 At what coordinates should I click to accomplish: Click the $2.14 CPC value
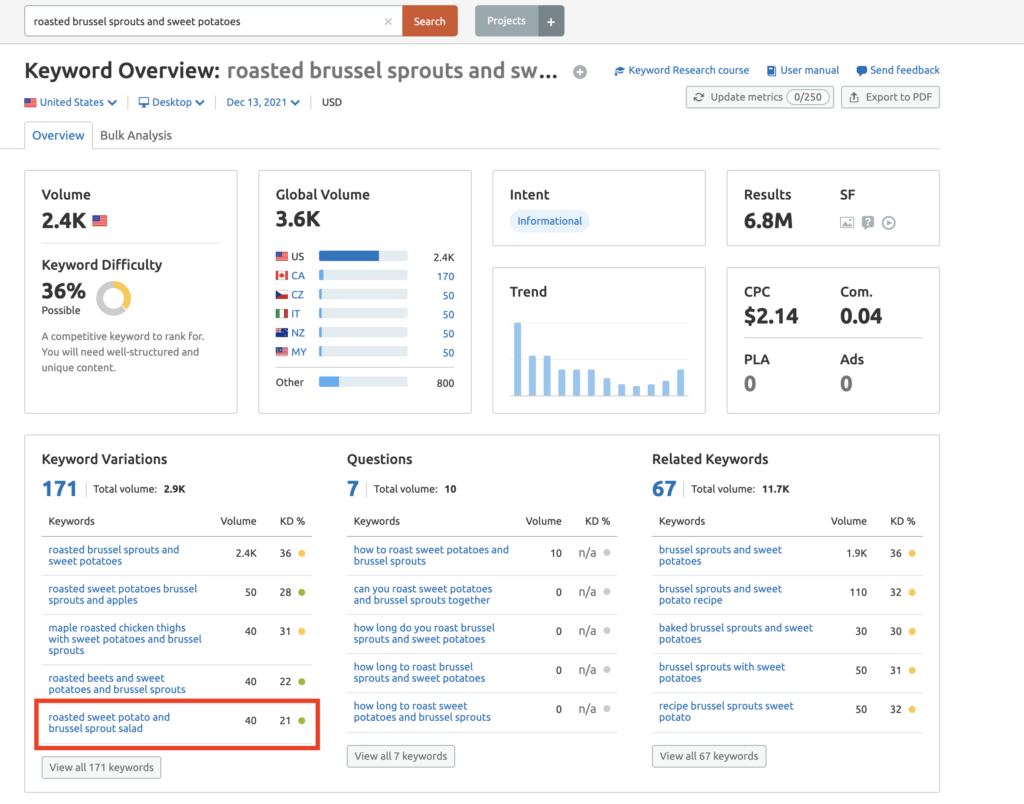pos(771,316)
